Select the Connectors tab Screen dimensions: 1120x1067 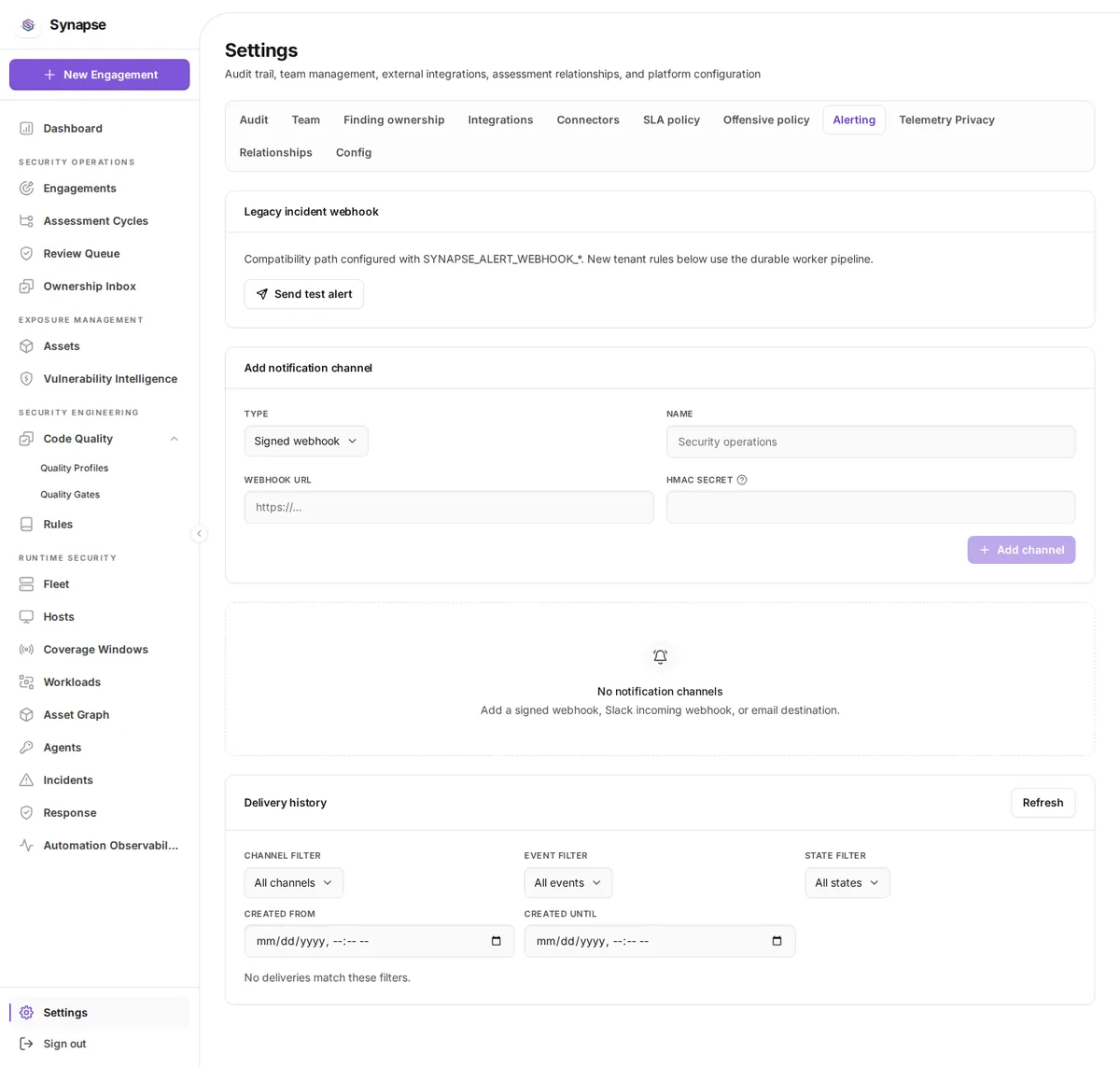(588, 119)
